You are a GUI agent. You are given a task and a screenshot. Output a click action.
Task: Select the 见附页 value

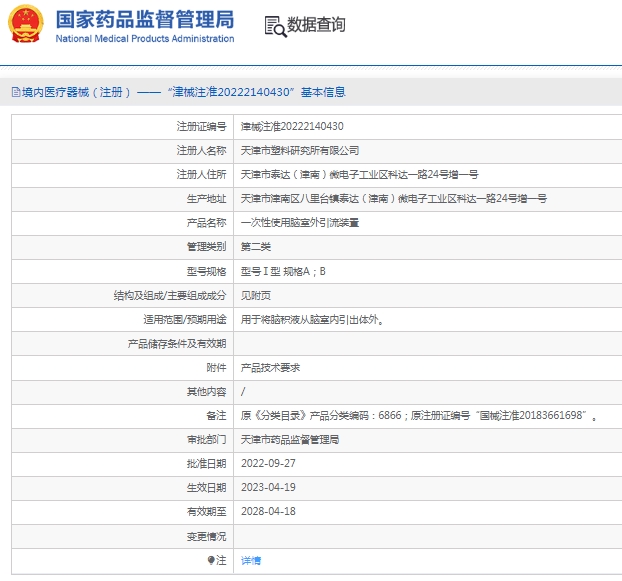pos(256,295)
